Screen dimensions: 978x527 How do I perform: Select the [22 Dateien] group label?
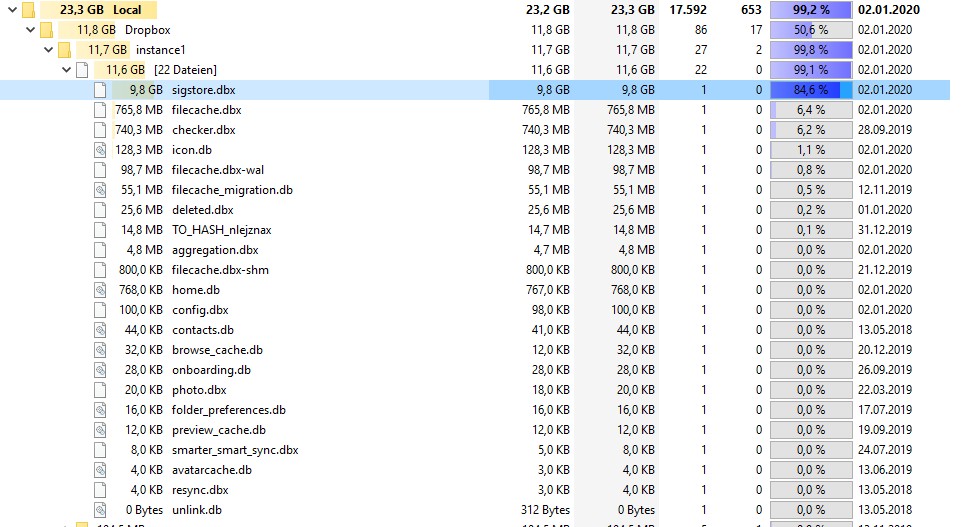tap(185, 70)
